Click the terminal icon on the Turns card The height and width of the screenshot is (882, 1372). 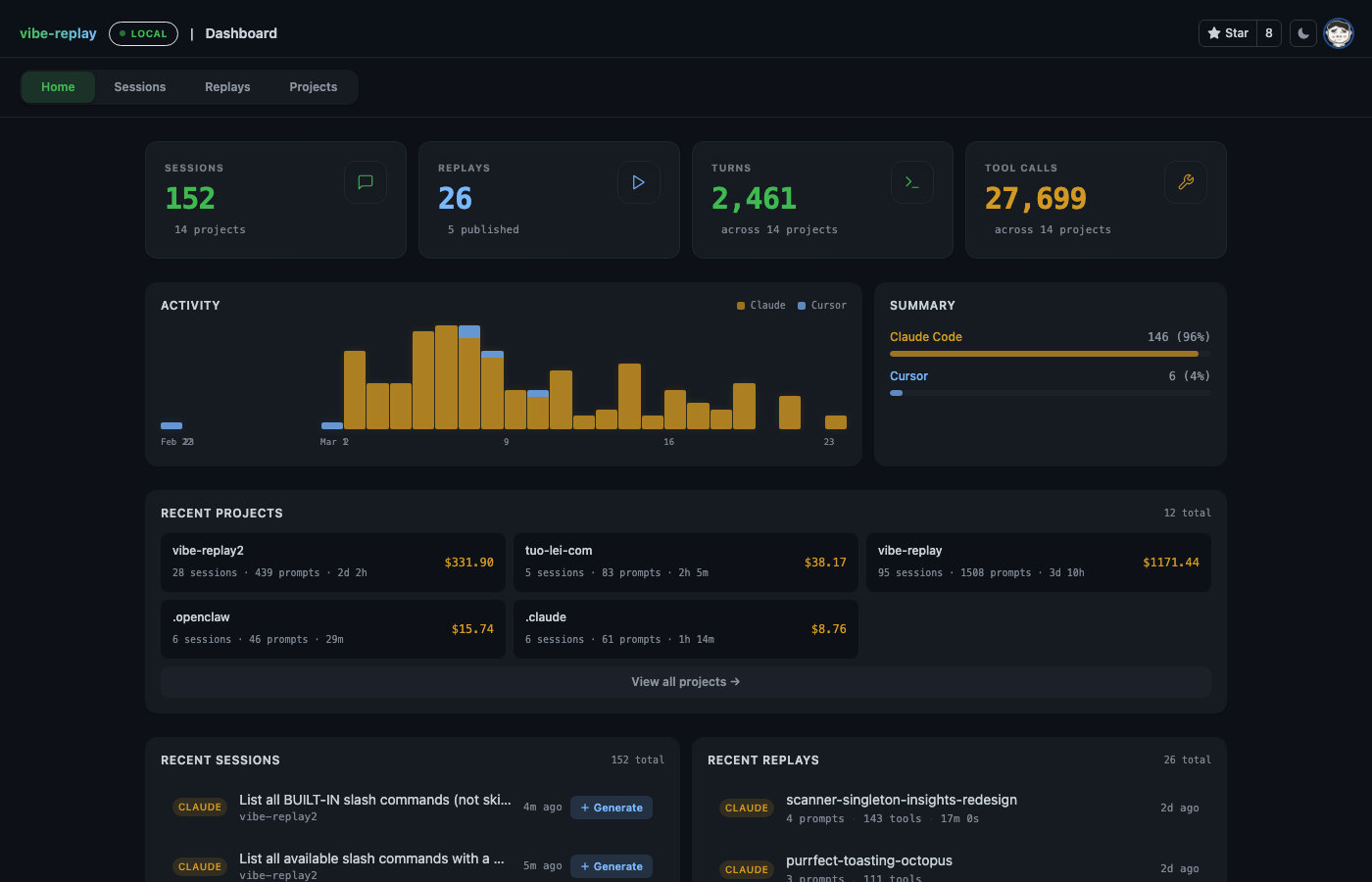point(911,182)
